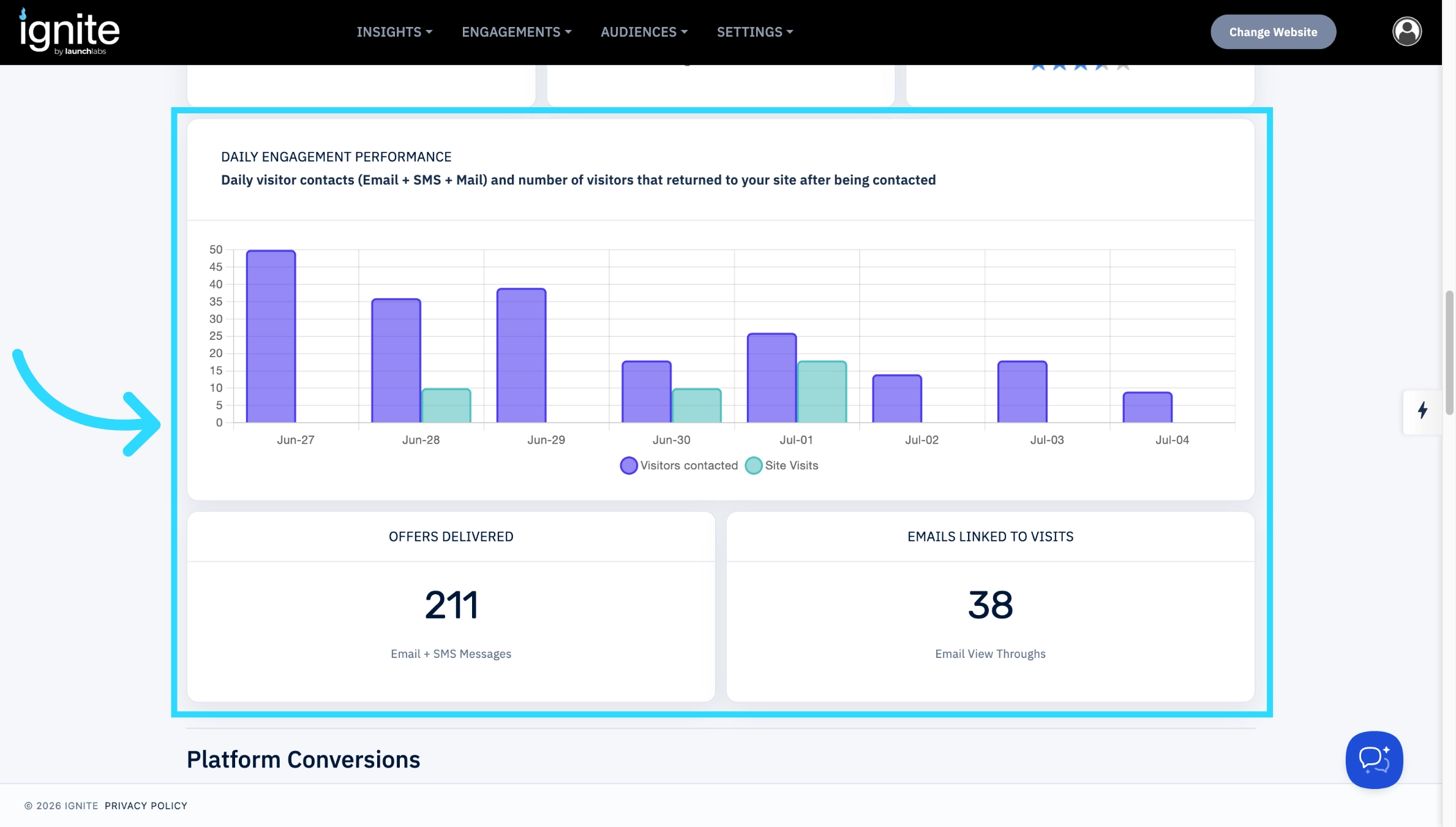Image resolution: width=1456 pixels, height=827 pixels.
Task: Open the Audiences dropdown menu
Action: point(644,32)
